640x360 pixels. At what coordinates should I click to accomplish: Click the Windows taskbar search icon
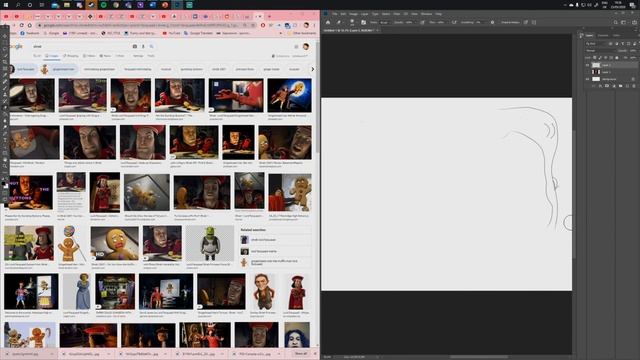18,5
